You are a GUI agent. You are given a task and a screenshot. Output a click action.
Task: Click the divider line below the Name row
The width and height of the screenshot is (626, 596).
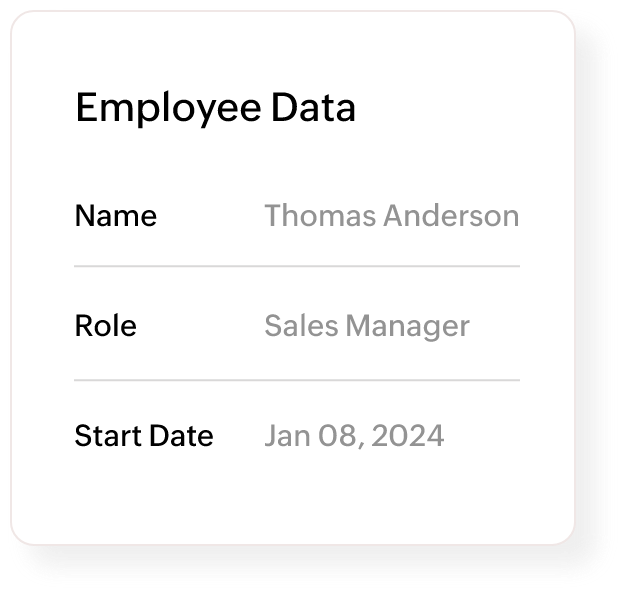point(297,267)
